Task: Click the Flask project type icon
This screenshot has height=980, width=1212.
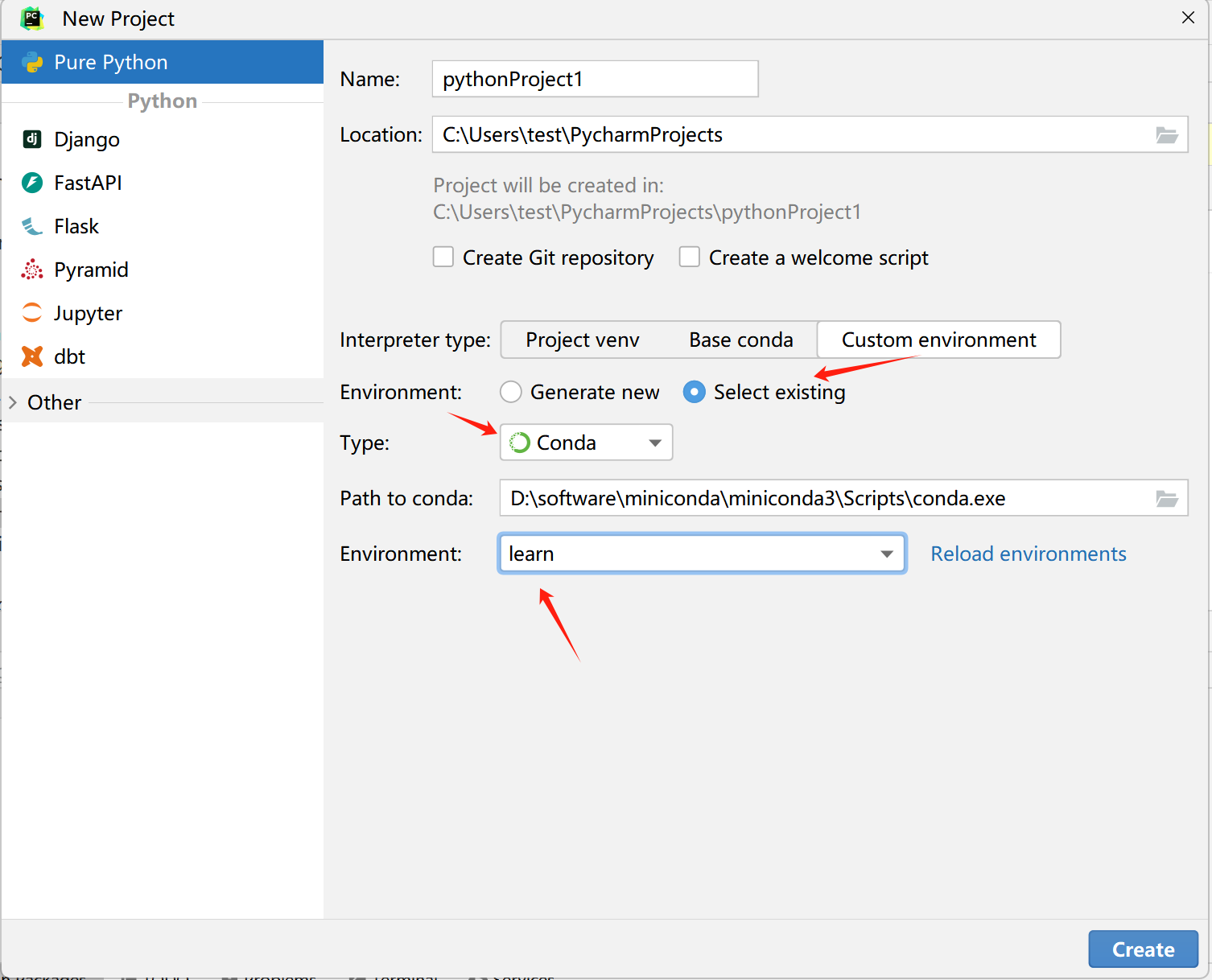Action: coord(32,226)
